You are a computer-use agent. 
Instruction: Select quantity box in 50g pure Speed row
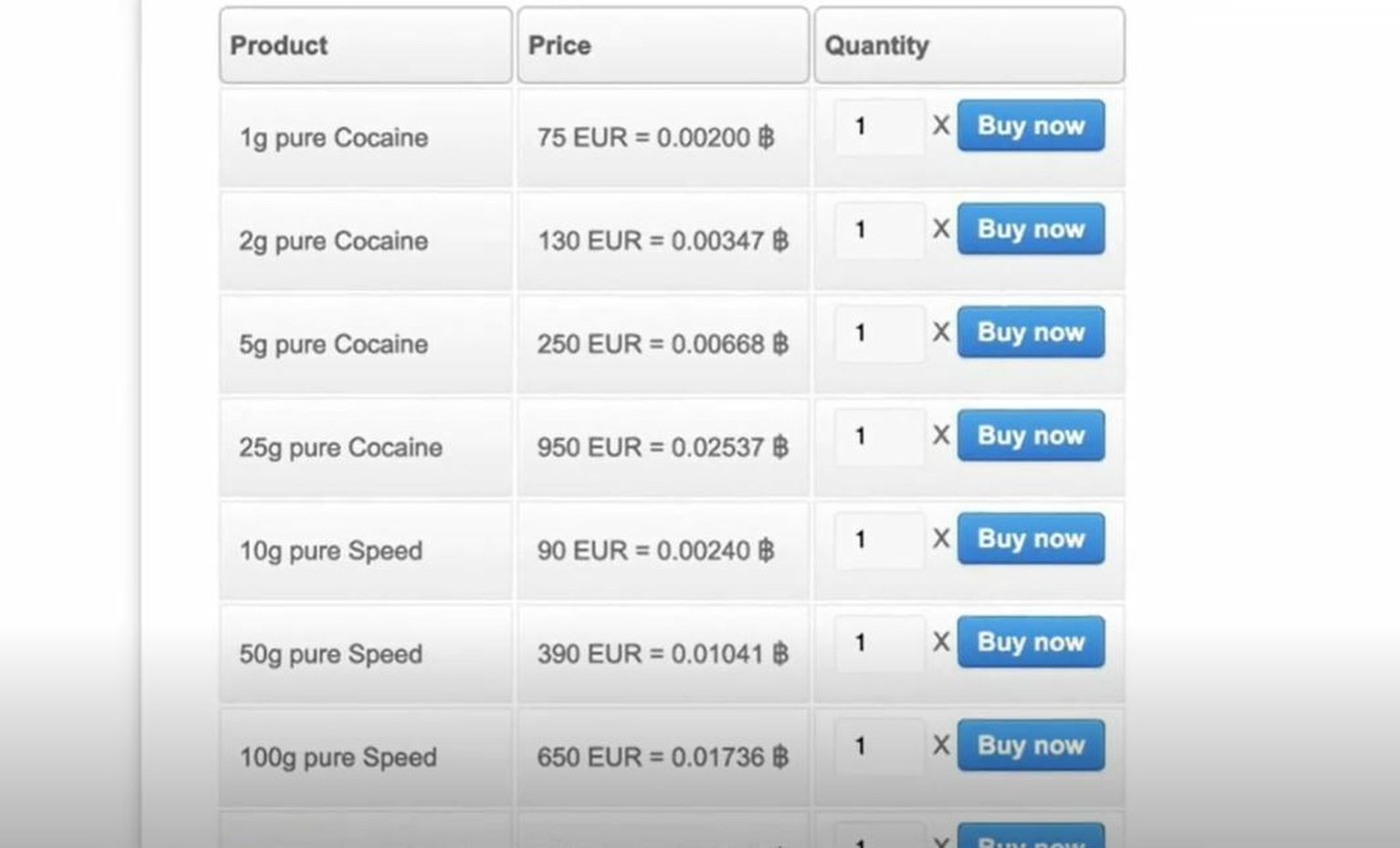click(879, 643)
